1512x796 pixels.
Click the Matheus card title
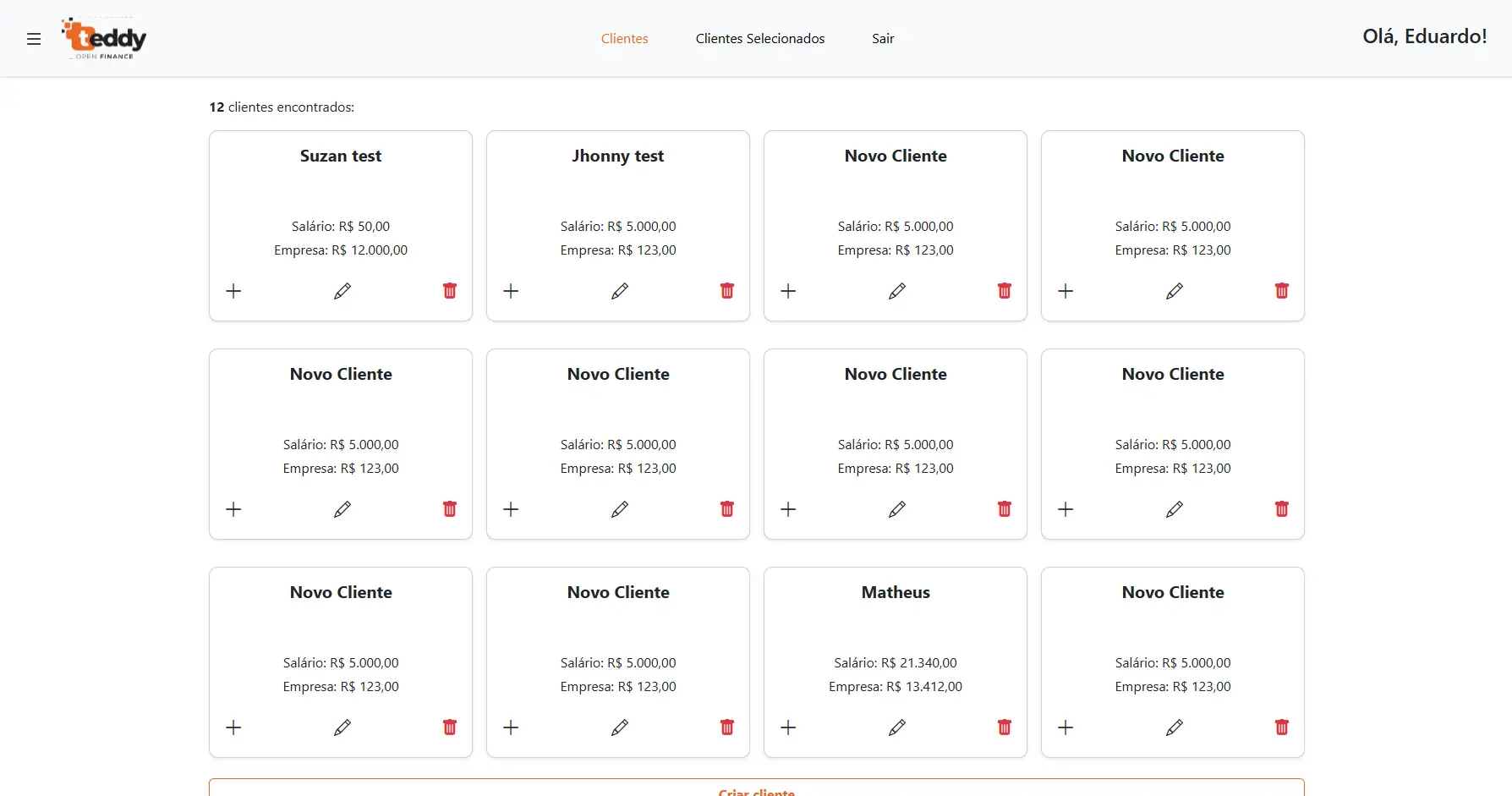click(x=896, y=592)
